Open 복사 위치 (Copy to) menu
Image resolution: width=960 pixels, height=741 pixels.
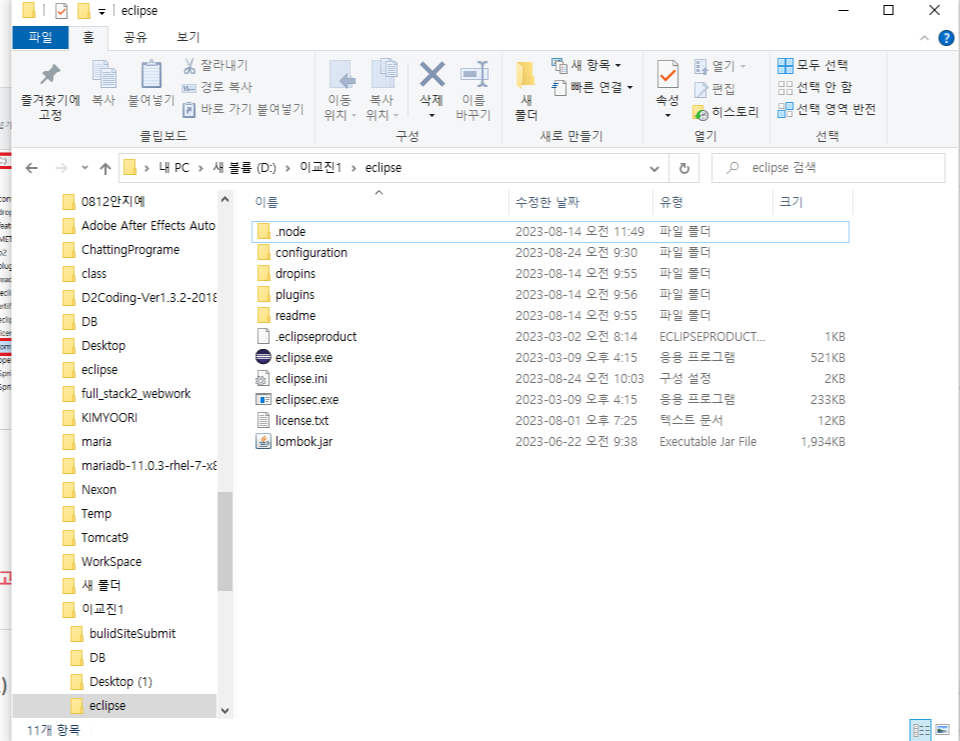[382, 90]
